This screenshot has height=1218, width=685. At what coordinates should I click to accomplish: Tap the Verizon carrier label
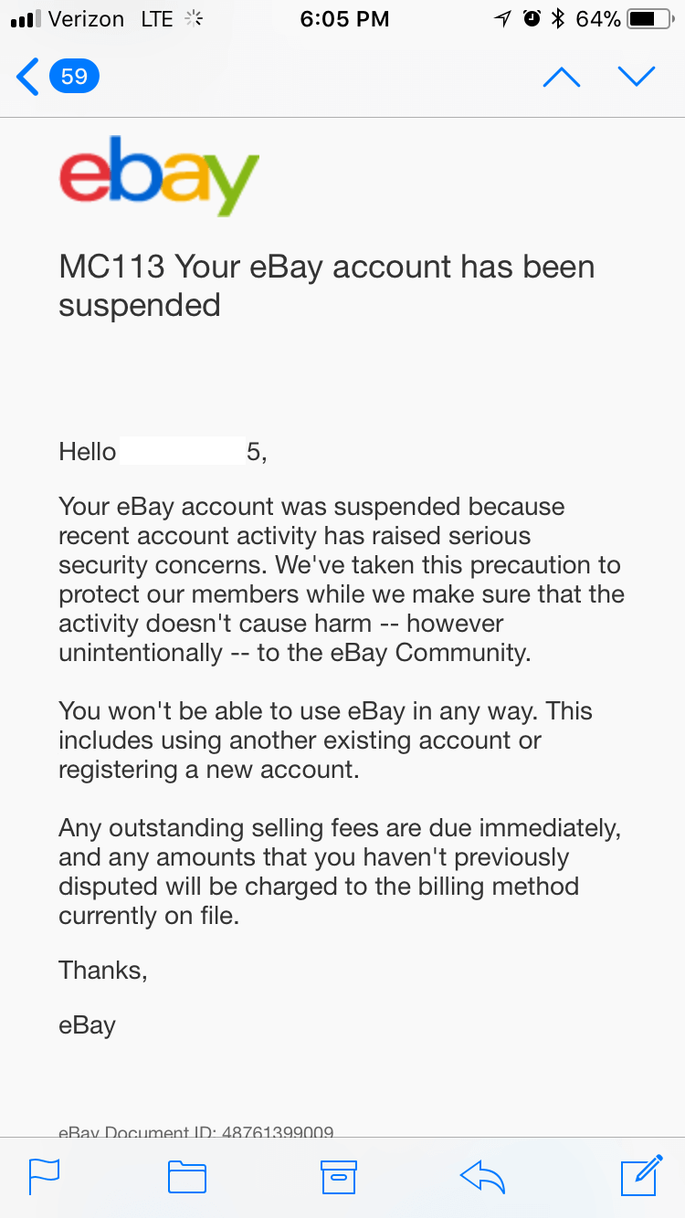(x=86, y=18)
